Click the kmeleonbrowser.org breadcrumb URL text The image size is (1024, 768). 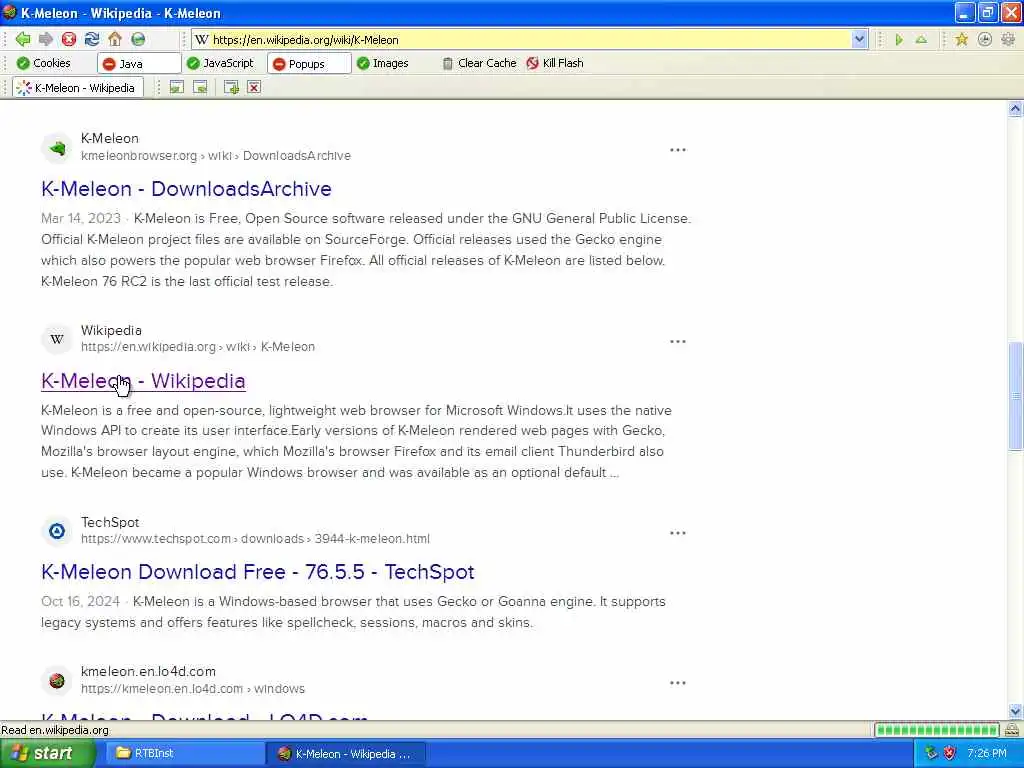[x=216, y=156]
